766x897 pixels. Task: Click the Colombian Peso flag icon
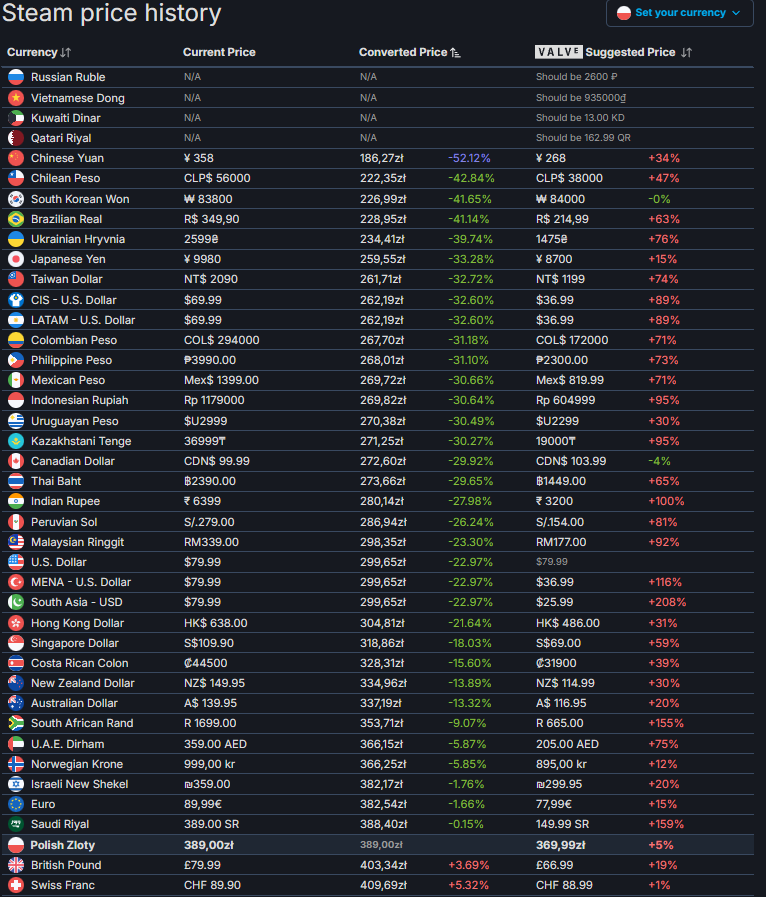[x=16, y=340]
